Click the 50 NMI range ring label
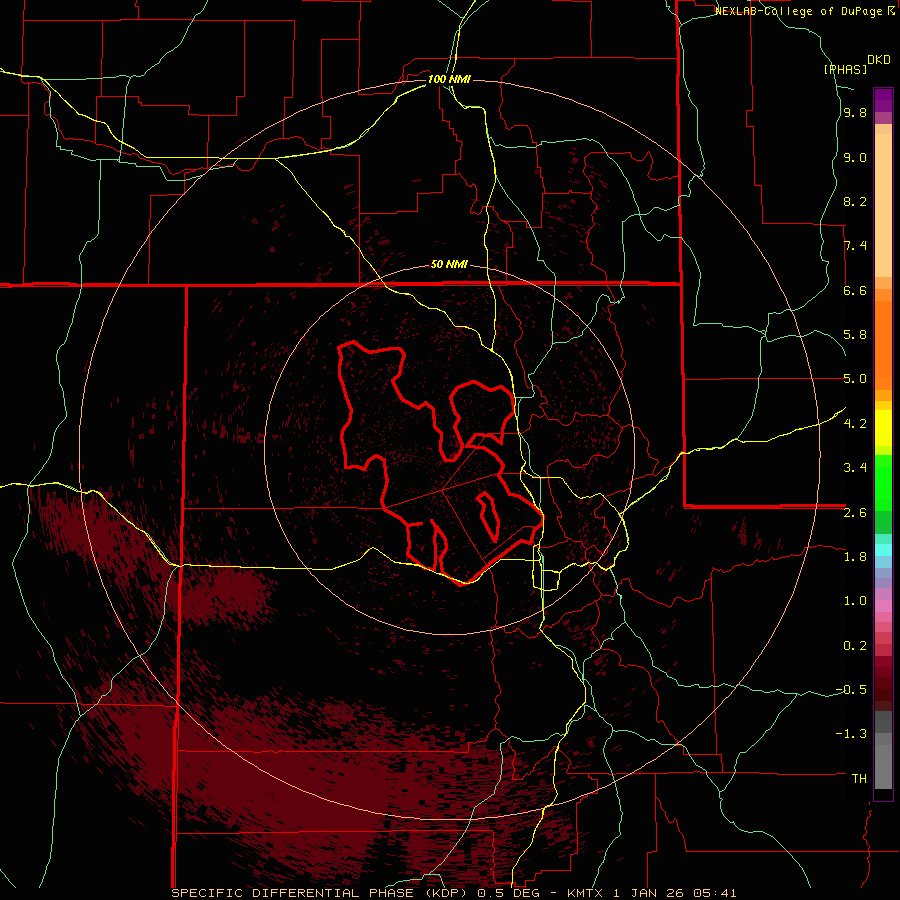Viewport: 900px width, 900px height. [449, 265]
